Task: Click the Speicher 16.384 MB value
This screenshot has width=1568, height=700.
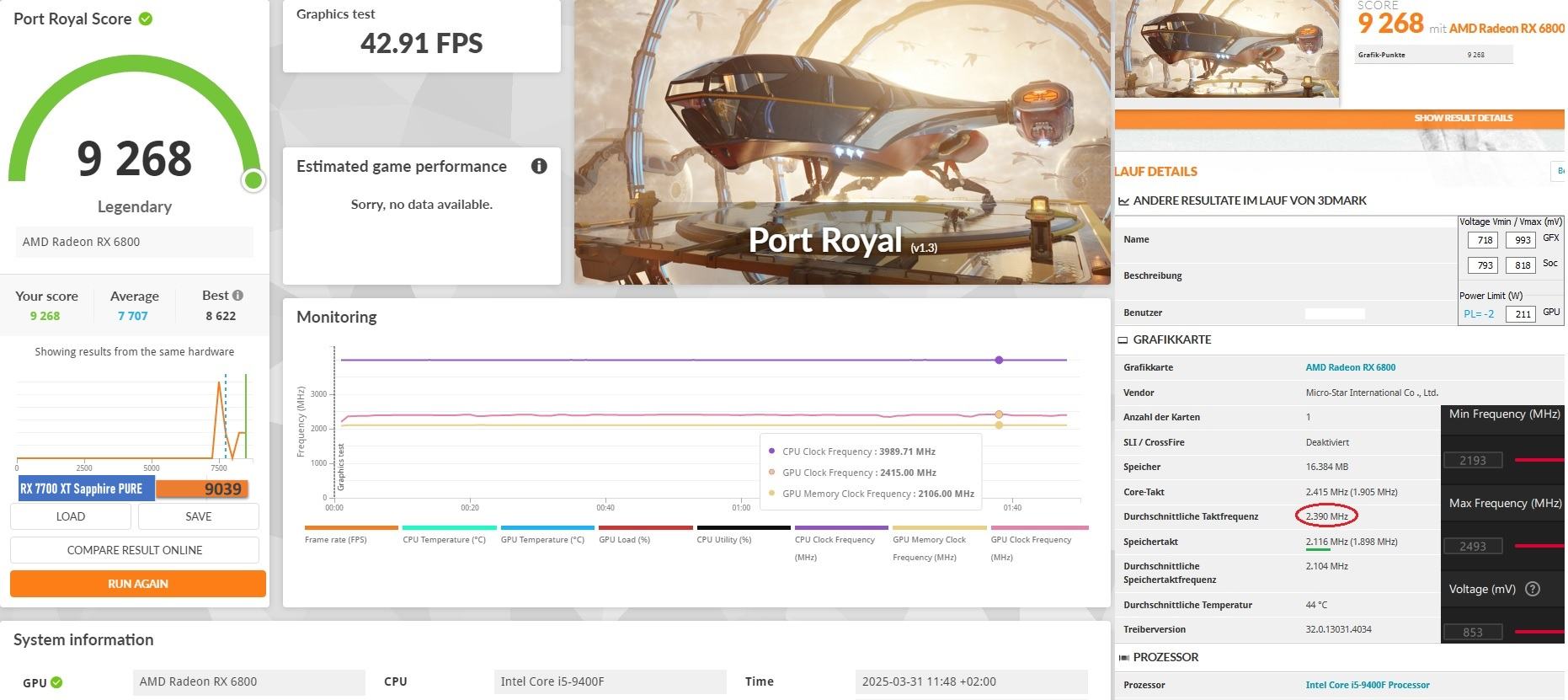Action: 1329,467
